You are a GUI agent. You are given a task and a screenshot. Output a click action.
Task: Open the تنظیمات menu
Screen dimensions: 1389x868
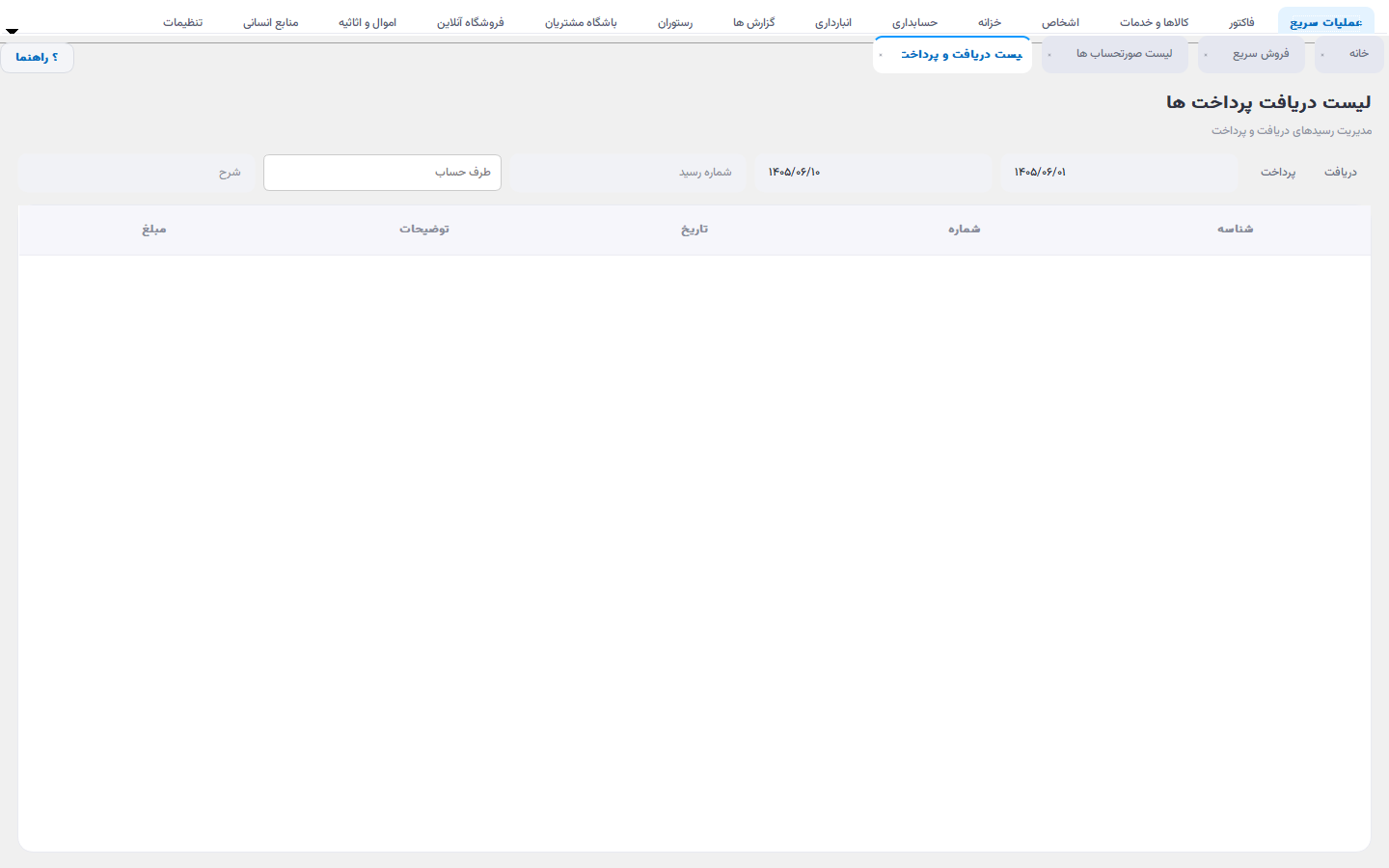coord(182,22)
